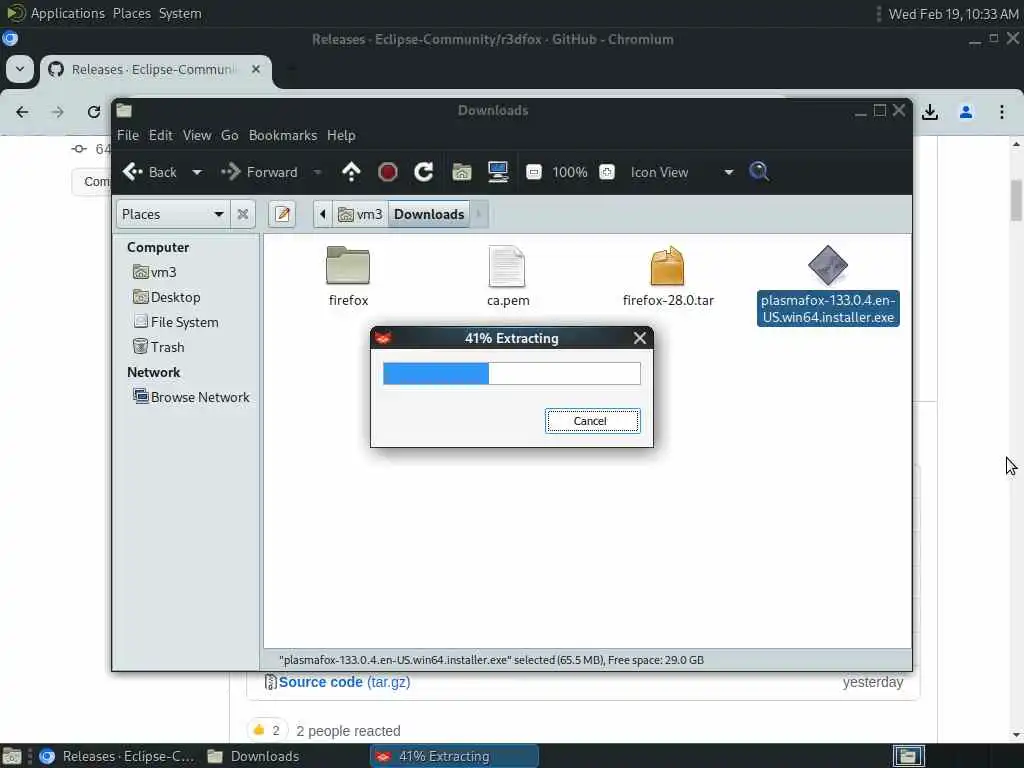Open the Icon View mode dropdown
This screenshot has height=768, width=1024.
pos(682,172)
